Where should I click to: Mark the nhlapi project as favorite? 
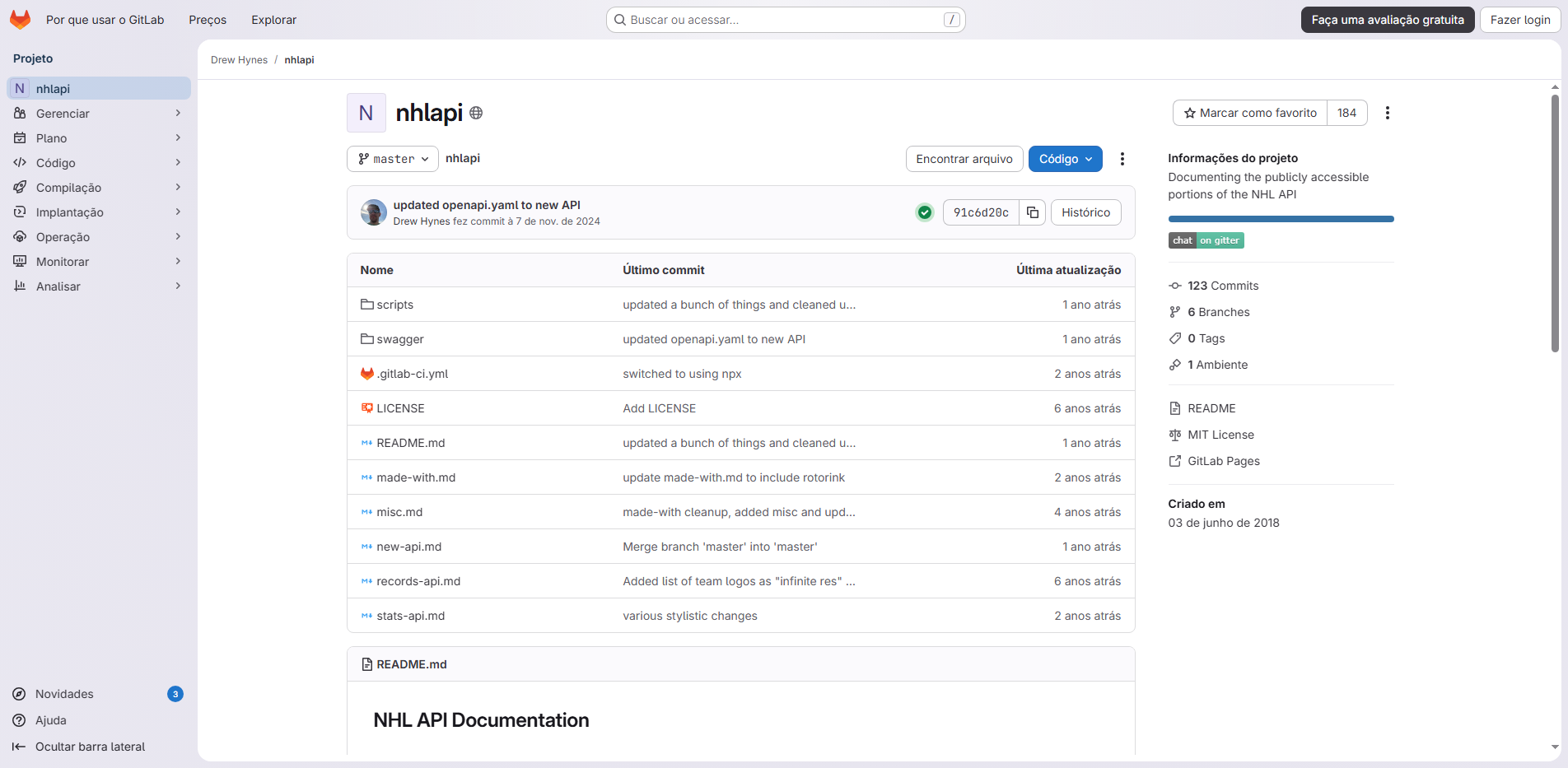point(1248,113)
